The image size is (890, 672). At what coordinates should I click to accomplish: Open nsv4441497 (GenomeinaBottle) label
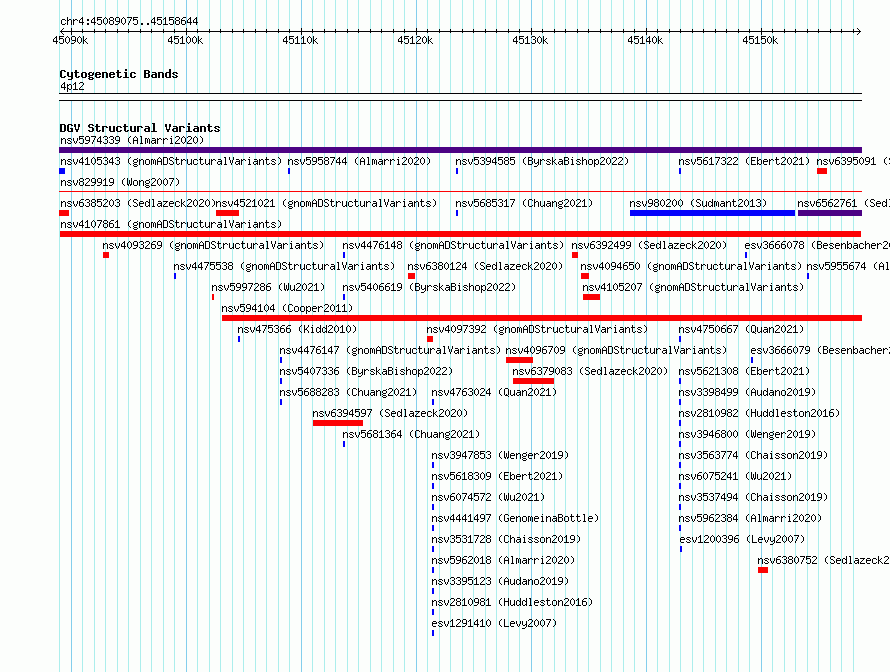515,518
